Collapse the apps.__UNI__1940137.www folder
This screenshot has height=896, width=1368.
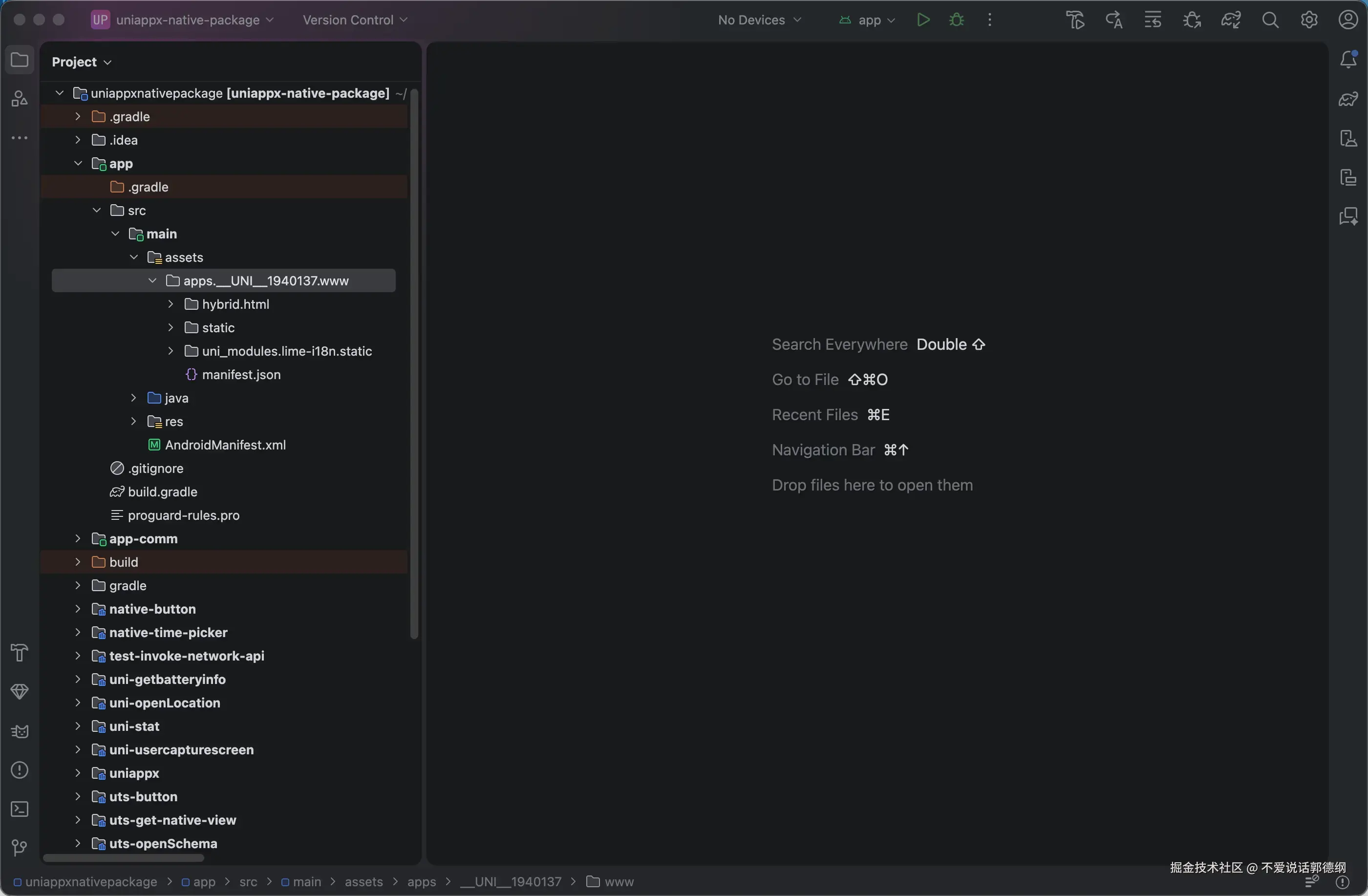click(x=152, y=280)
